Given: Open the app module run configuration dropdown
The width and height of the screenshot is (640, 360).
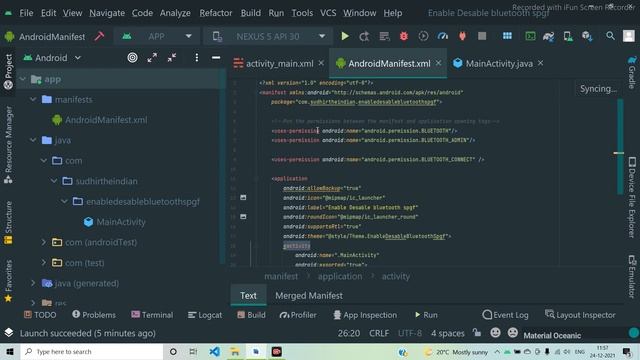Looking at the screenshot, I should [157, 36].
